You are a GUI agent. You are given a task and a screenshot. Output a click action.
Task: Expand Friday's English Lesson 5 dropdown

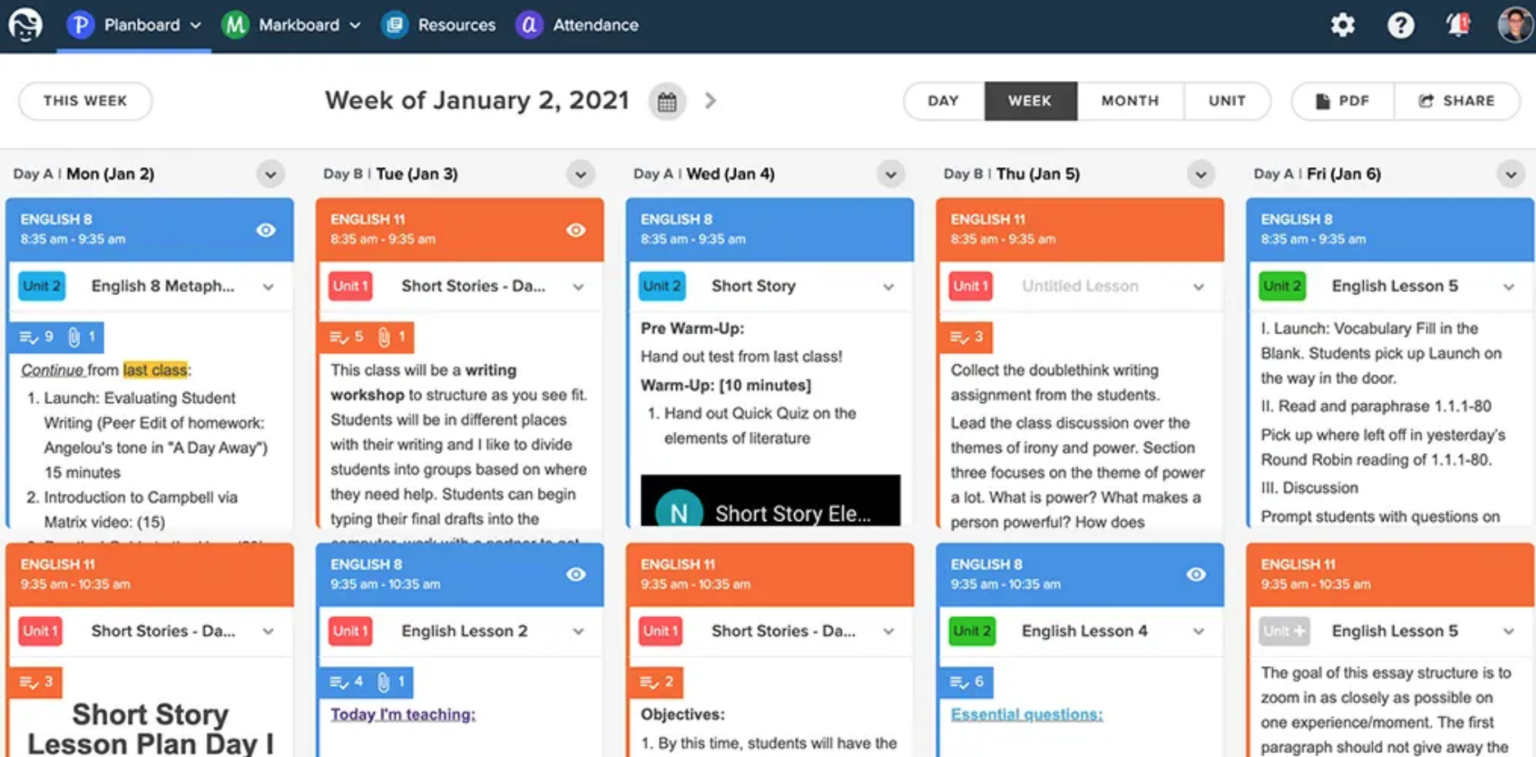point(1508,286)
